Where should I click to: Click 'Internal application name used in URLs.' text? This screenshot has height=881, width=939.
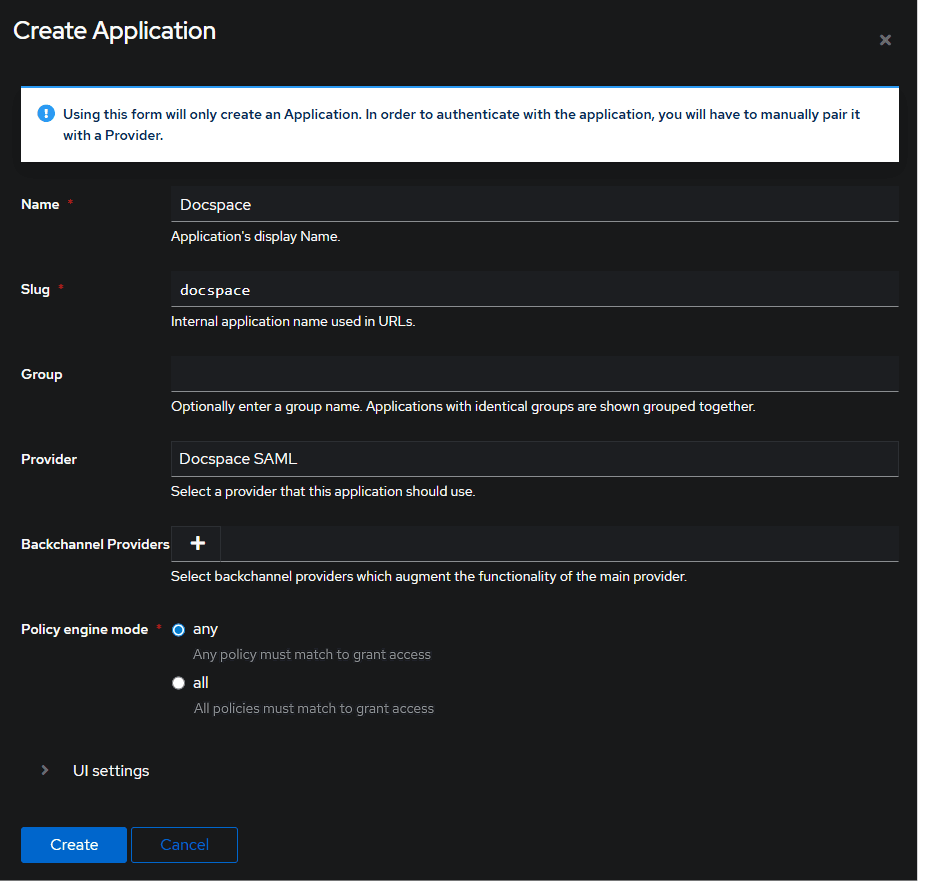pyautogui.click(x=293, y=322)
